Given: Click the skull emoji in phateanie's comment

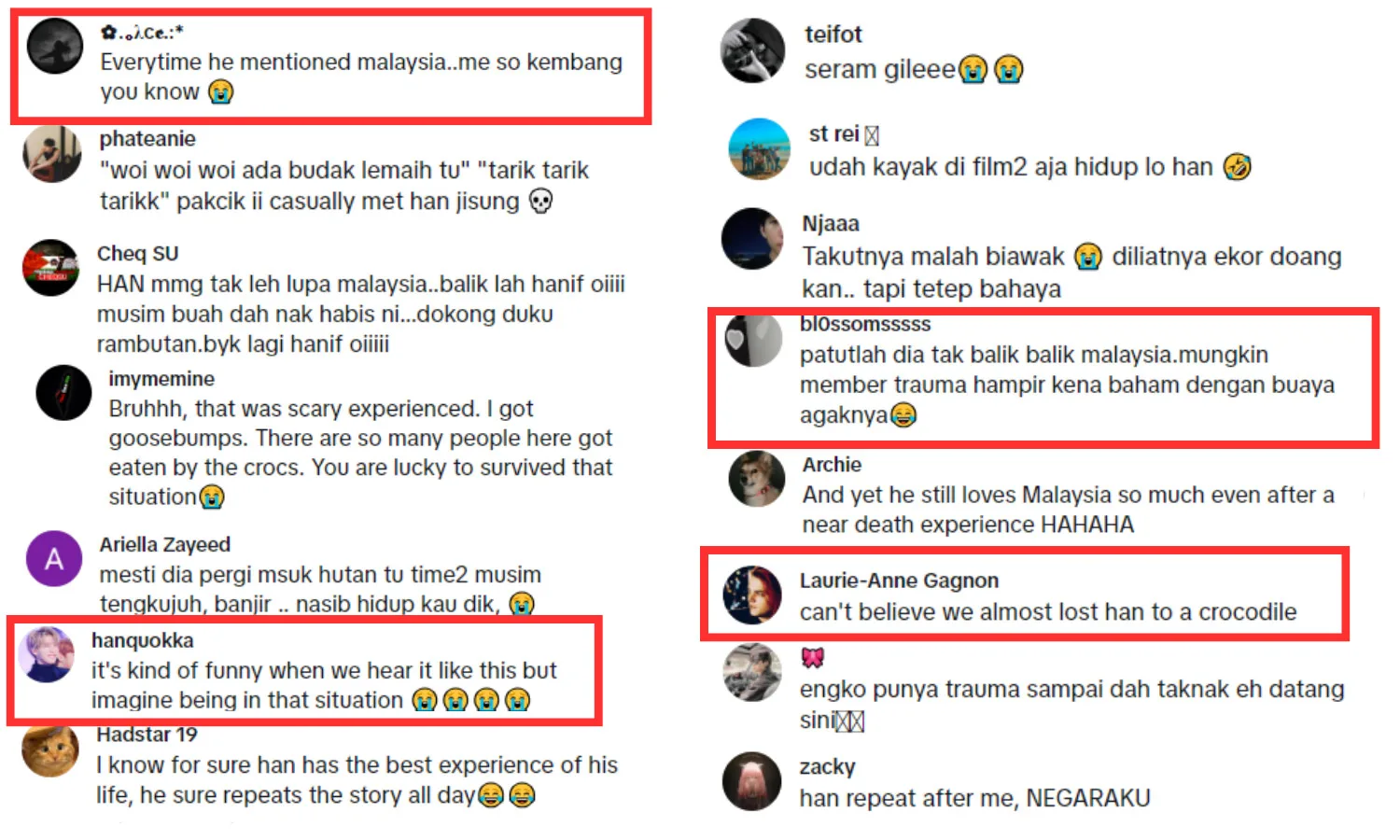Looking at the screenshot, I should 540,201.
